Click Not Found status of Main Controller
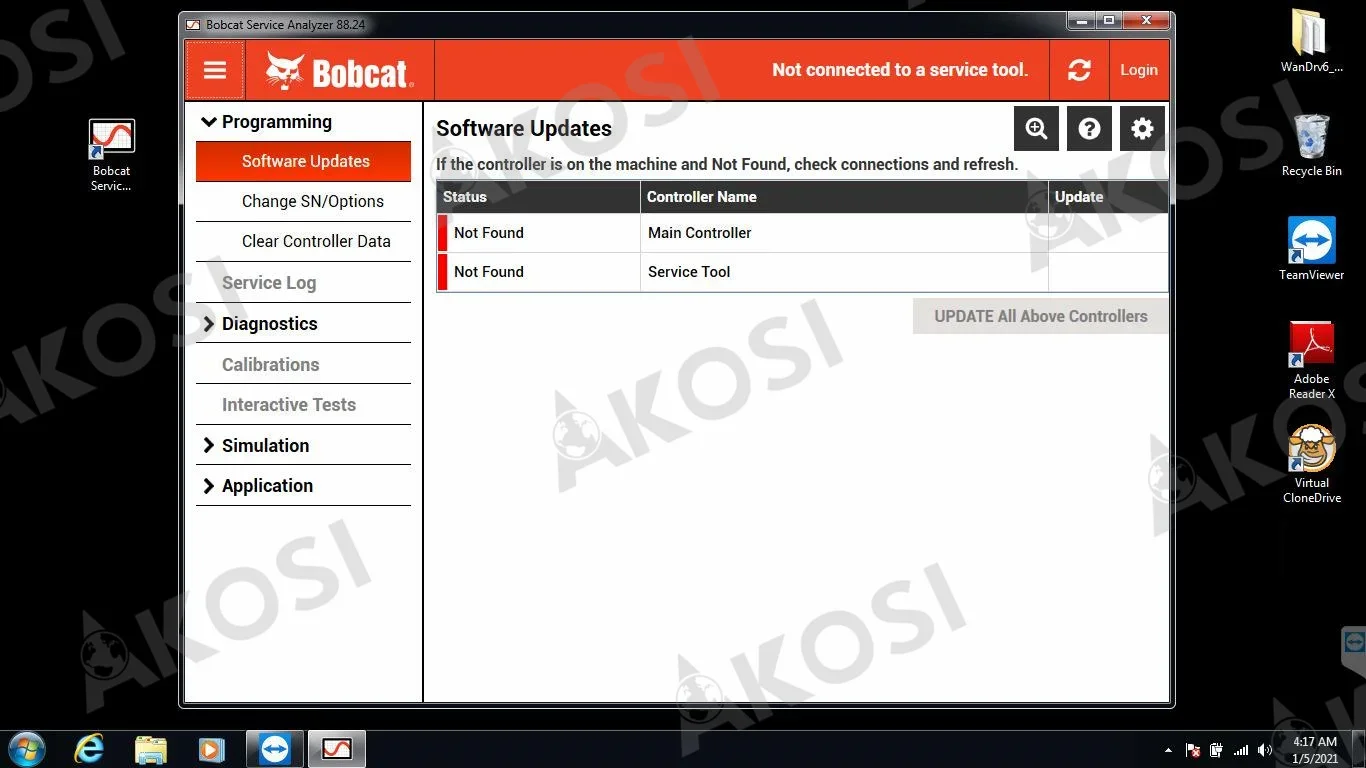Image resolution: width=1366 pixels, height=768 pixels. point(489,233)
